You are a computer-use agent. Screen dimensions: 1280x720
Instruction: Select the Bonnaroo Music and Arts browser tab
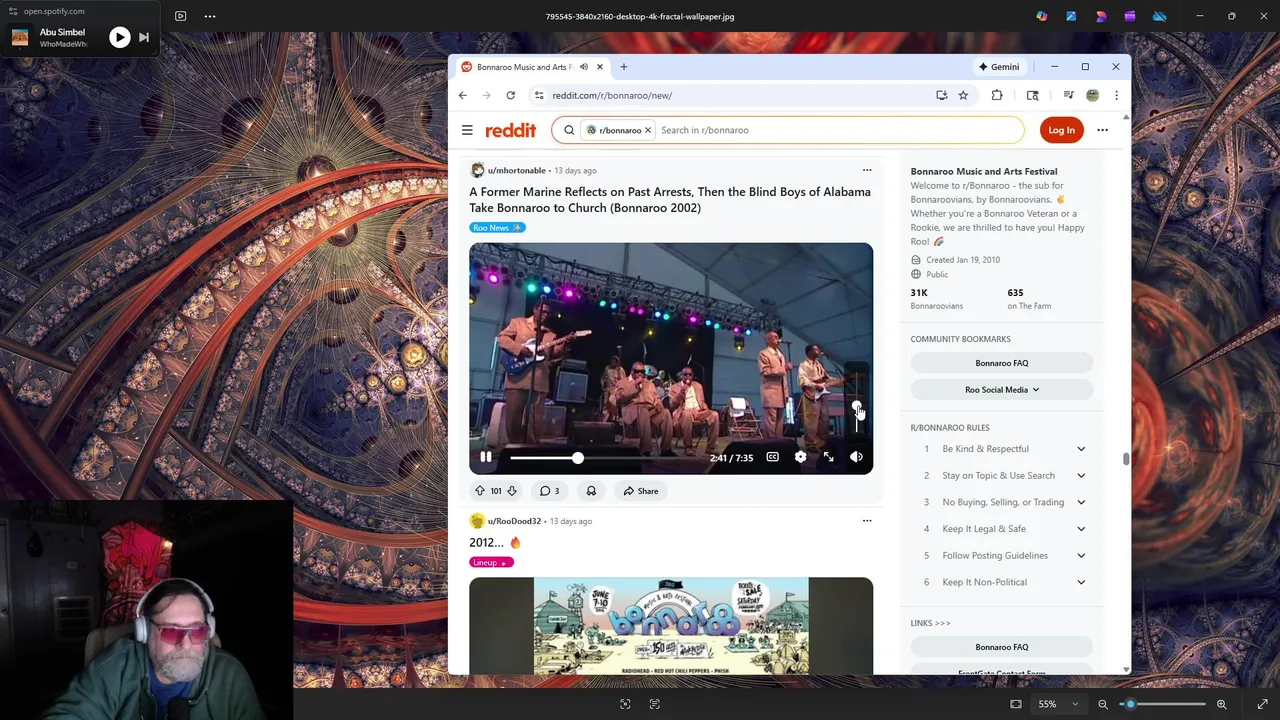tap(524, 67)
